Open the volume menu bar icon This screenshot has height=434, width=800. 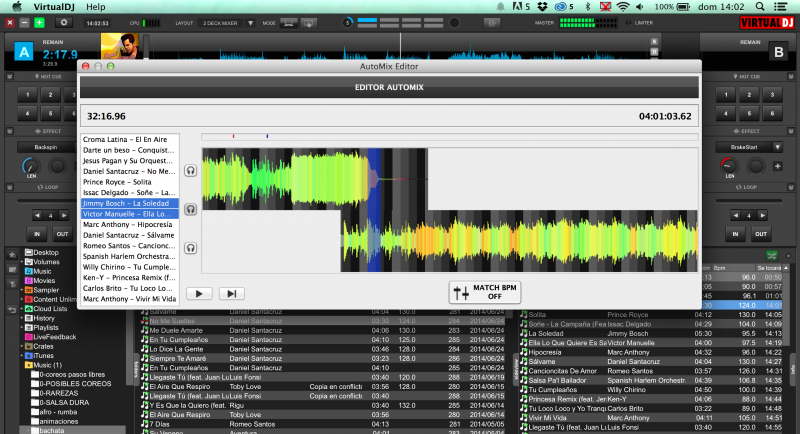pos(640,7)
